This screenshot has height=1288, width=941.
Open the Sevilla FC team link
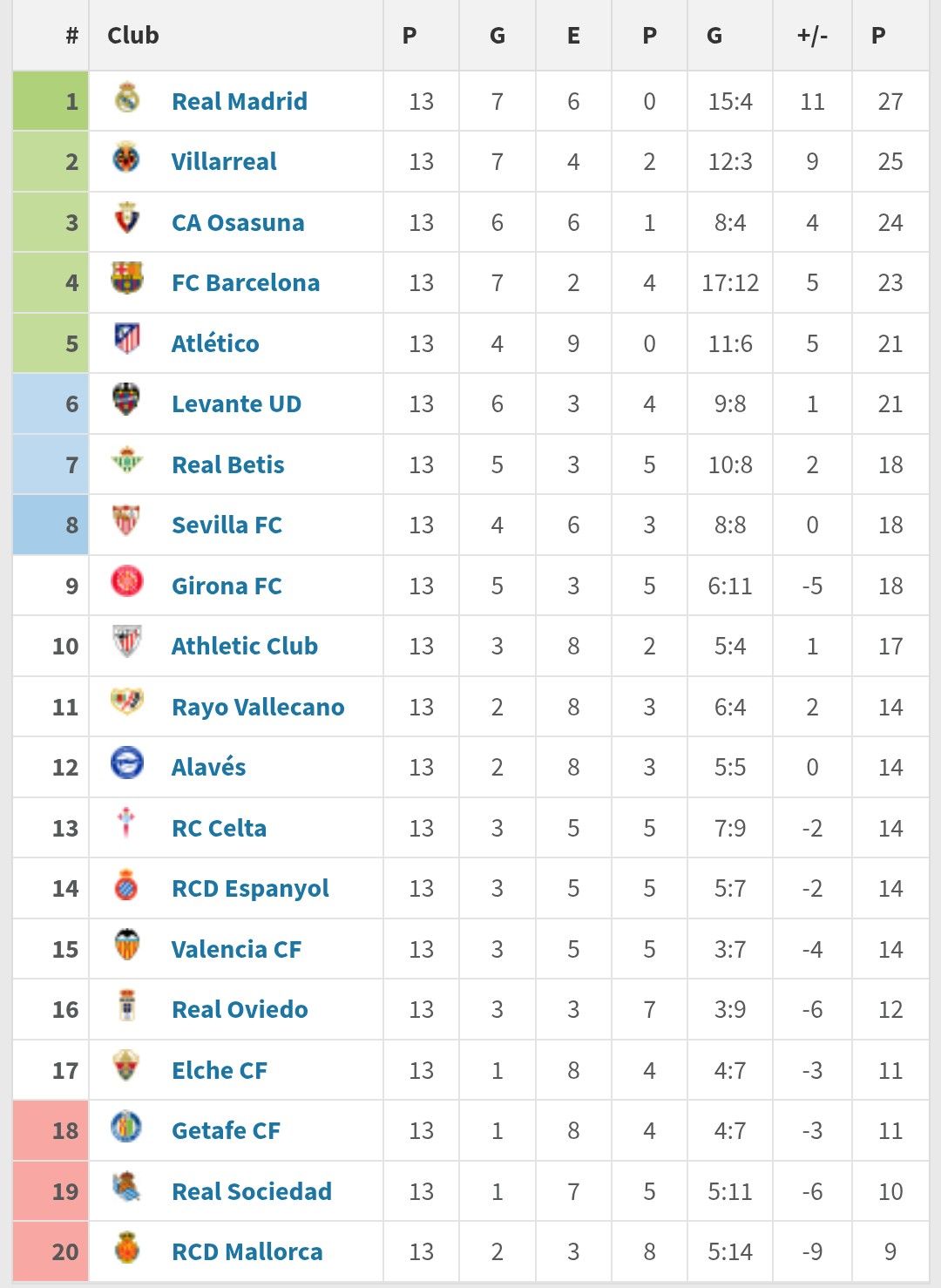pyautogui.click(x=227, y=525)
